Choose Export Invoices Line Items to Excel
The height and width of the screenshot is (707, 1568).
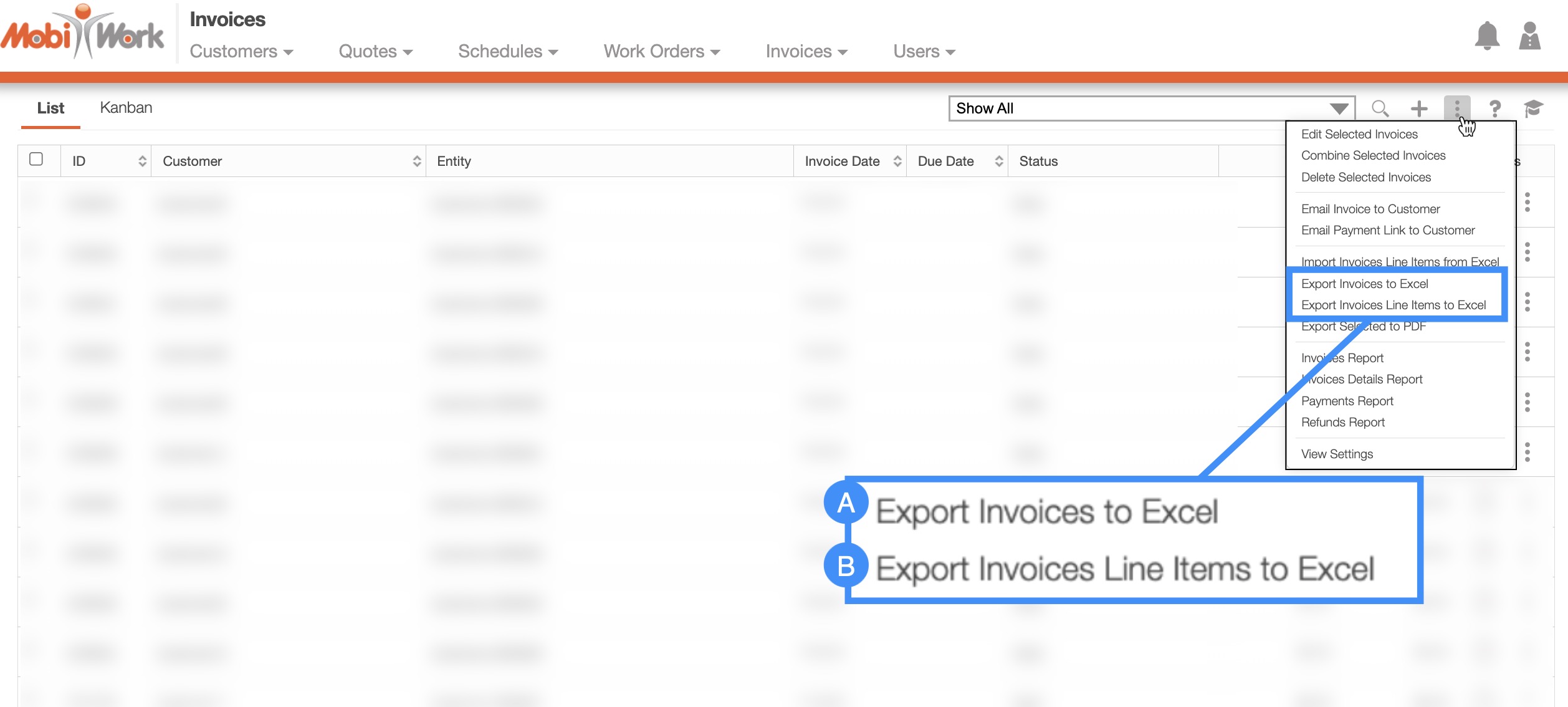coord(1393,305)
